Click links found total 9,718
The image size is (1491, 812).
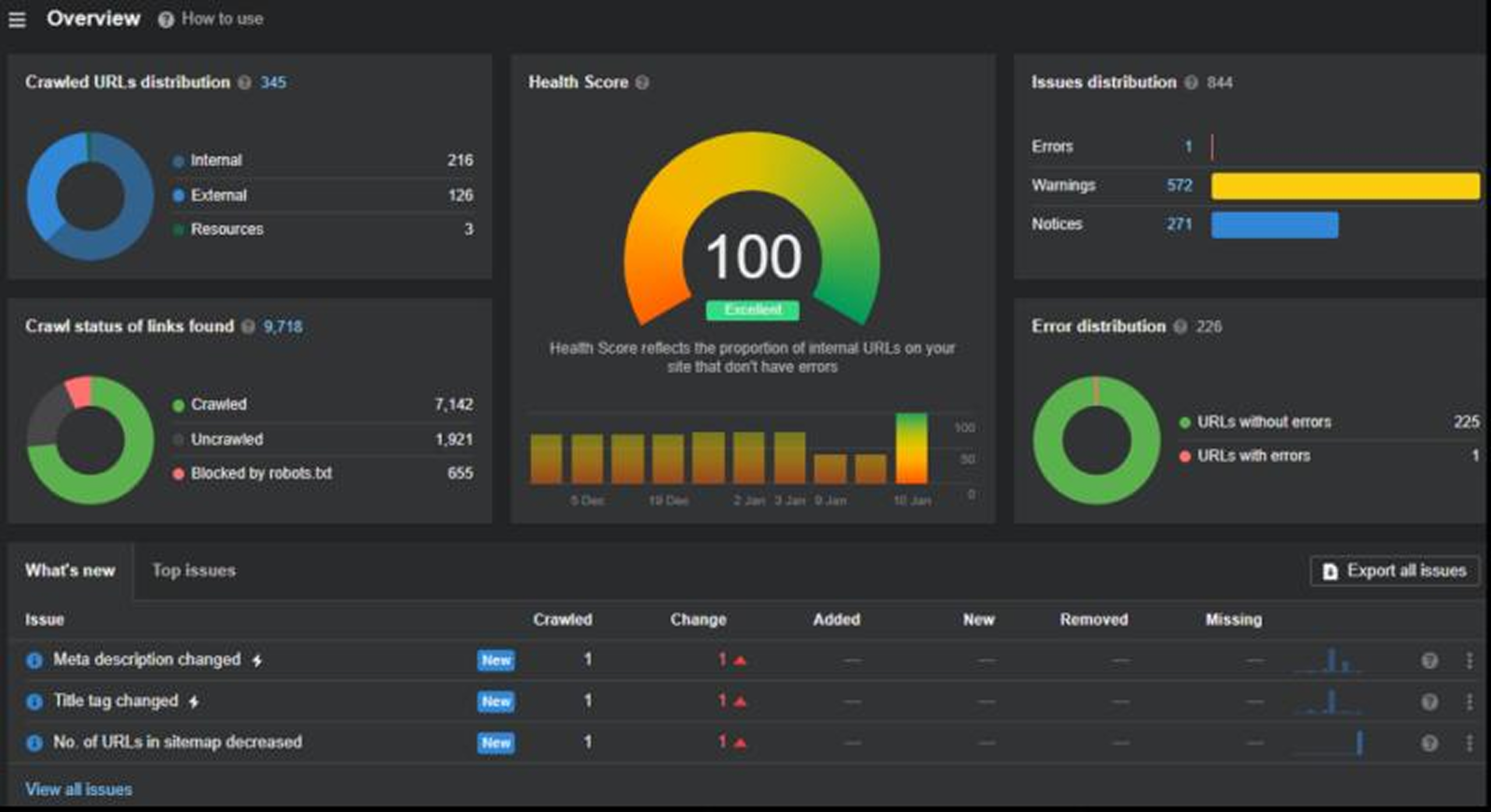coord(283,327)
